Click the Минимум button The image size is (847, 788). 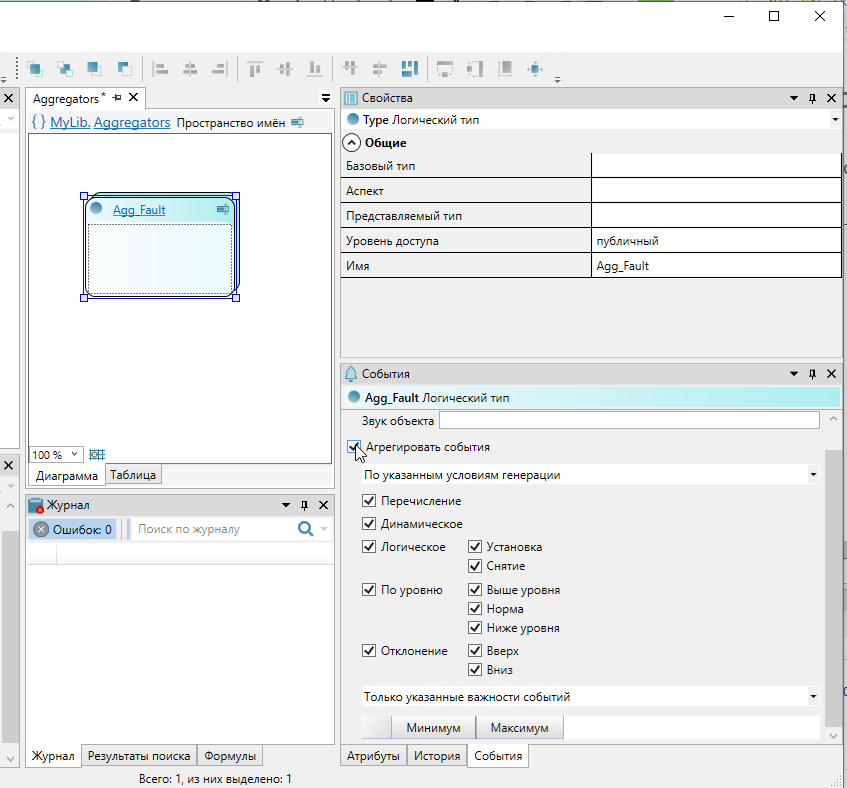[x=433, y=728]
